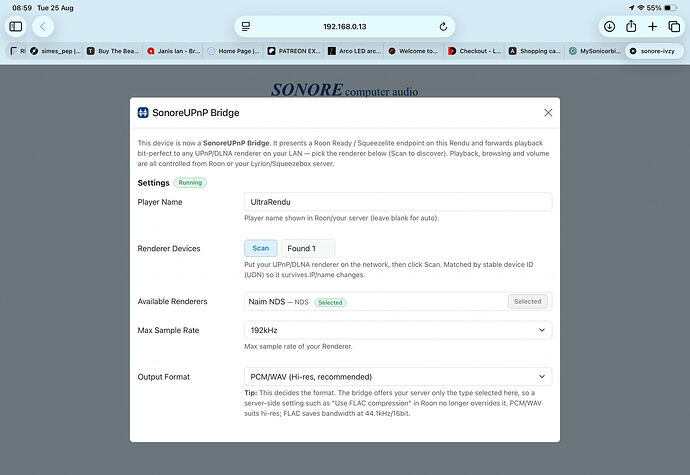The height and width of the screenshot is (475, 690).
Task: Click the SONORE computer audio logo
Action: point(345,89)
